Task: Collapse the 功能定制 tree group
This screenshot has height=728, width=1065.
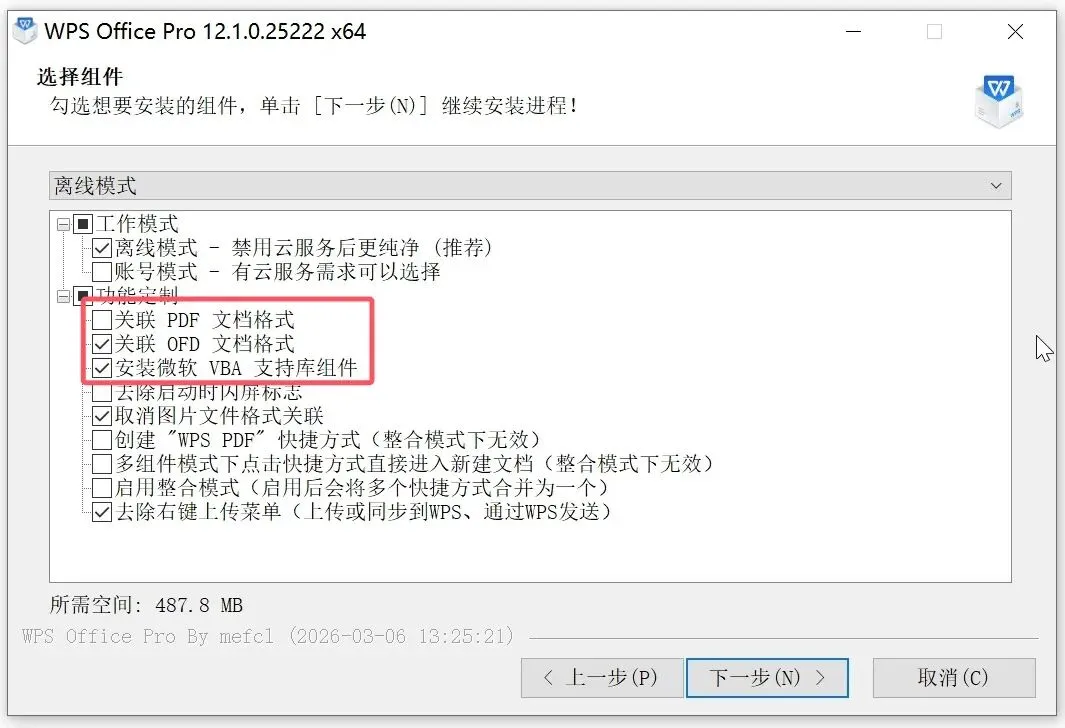Action: pyautogui.click(x=63, y=296)
